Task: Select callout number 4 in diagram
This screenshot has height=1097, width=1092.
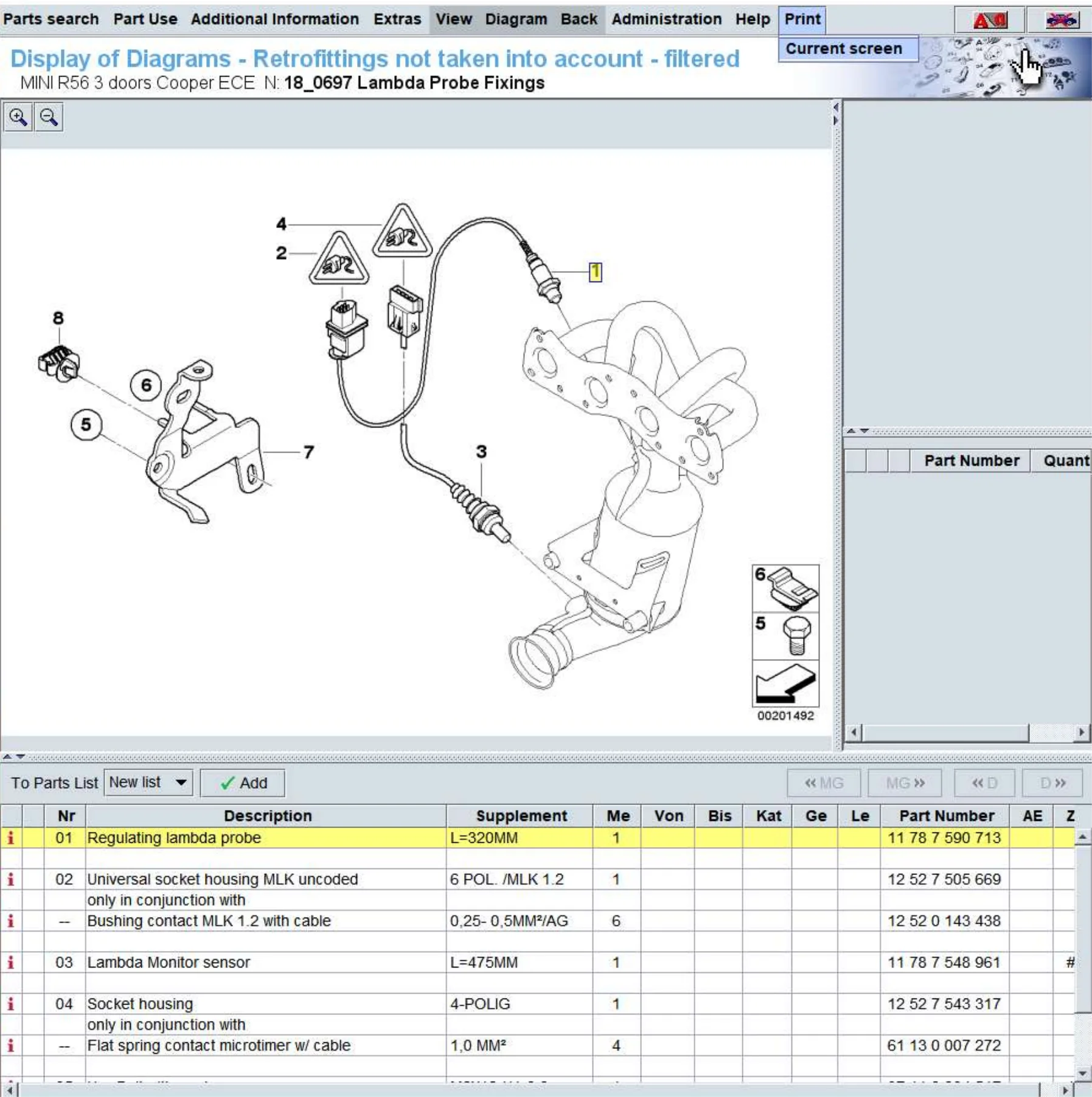Action: coord(281,224)
